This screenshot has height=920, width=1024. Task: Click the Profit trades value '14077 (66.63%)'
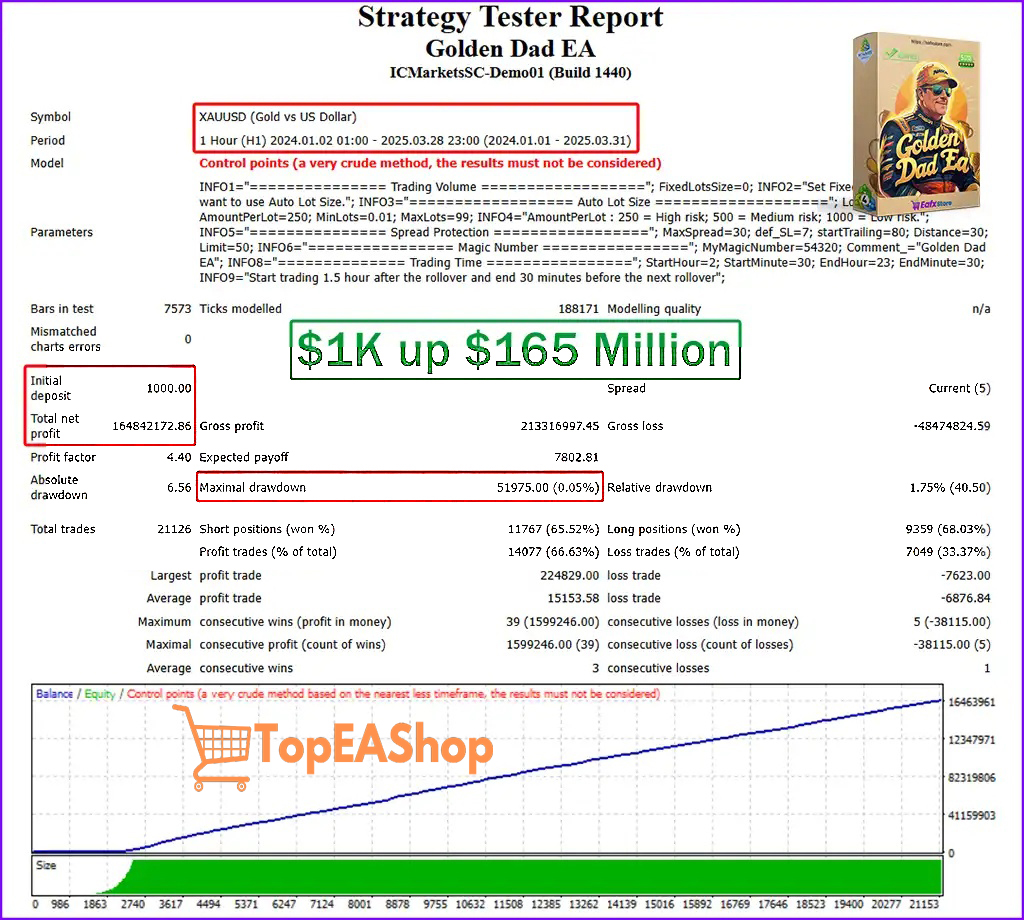point(553,552)
